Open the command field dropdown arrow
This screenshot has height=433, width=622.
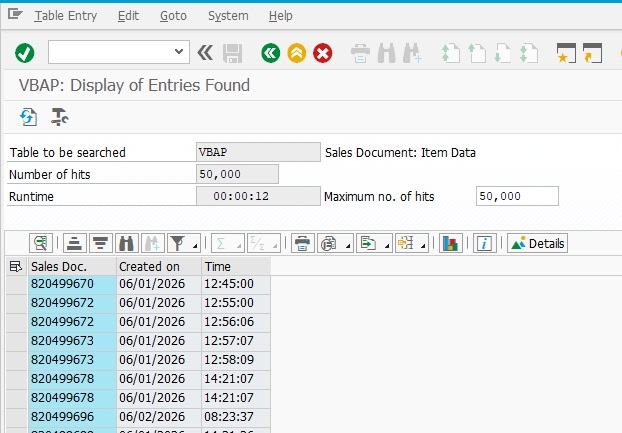coord(179,52)
